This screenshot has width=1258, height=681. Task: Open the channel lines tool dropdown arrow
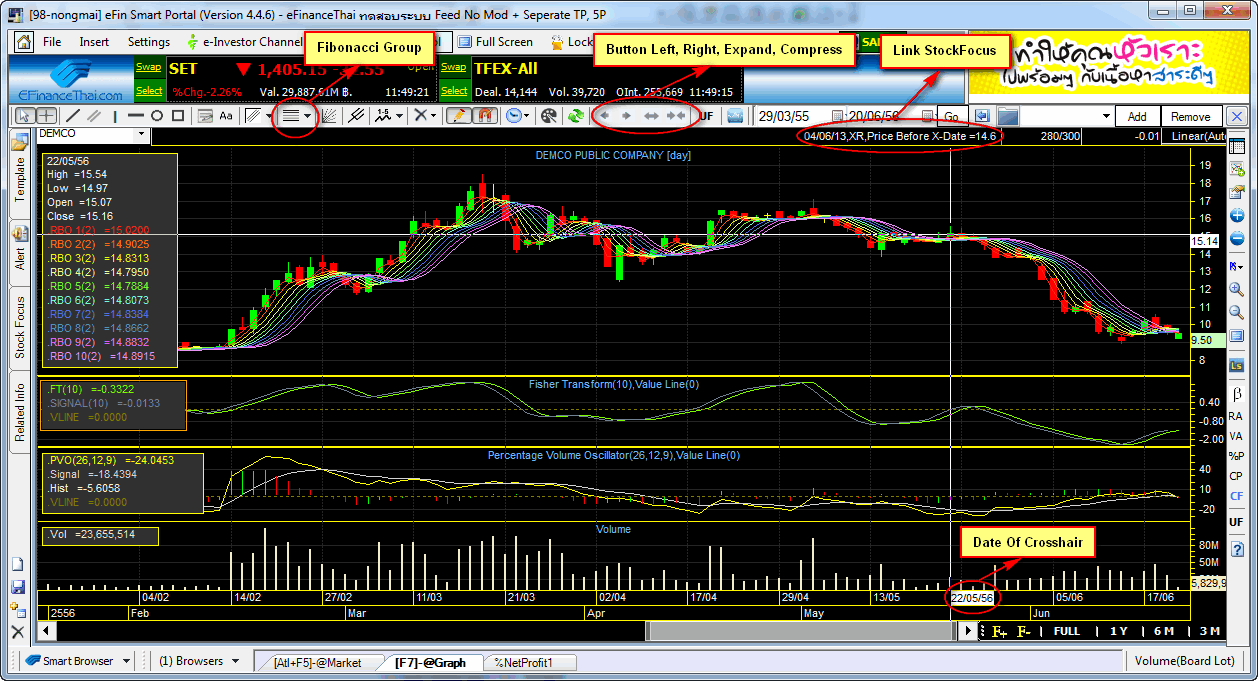tap(270, 116)
